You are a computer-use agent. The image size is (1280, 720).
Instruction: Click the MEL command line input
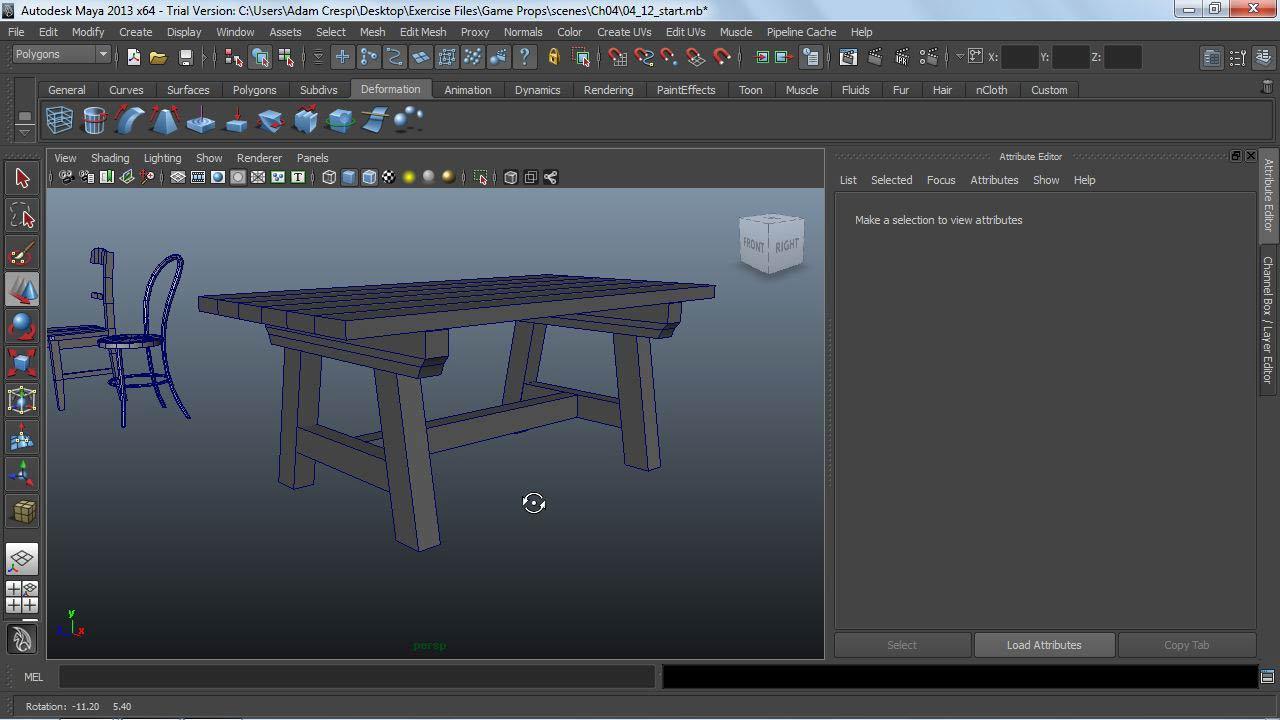pos(356,677)
